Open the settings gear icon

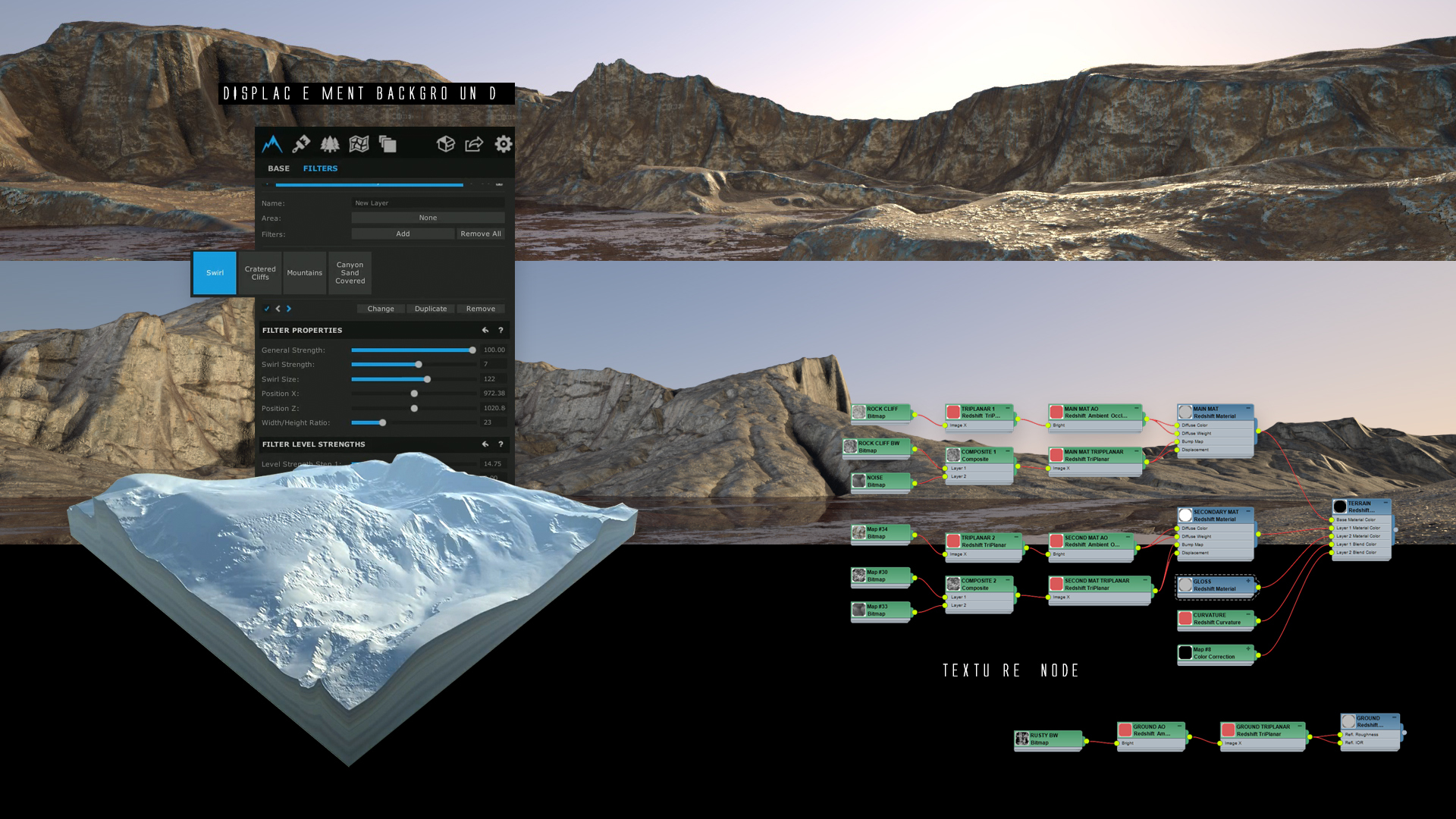tap(504, 144)
